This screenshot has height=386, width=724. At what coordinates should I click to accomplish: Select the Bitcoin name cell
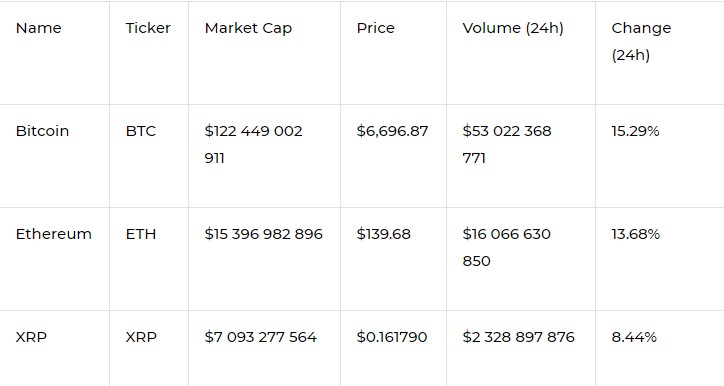click(42, 131)
